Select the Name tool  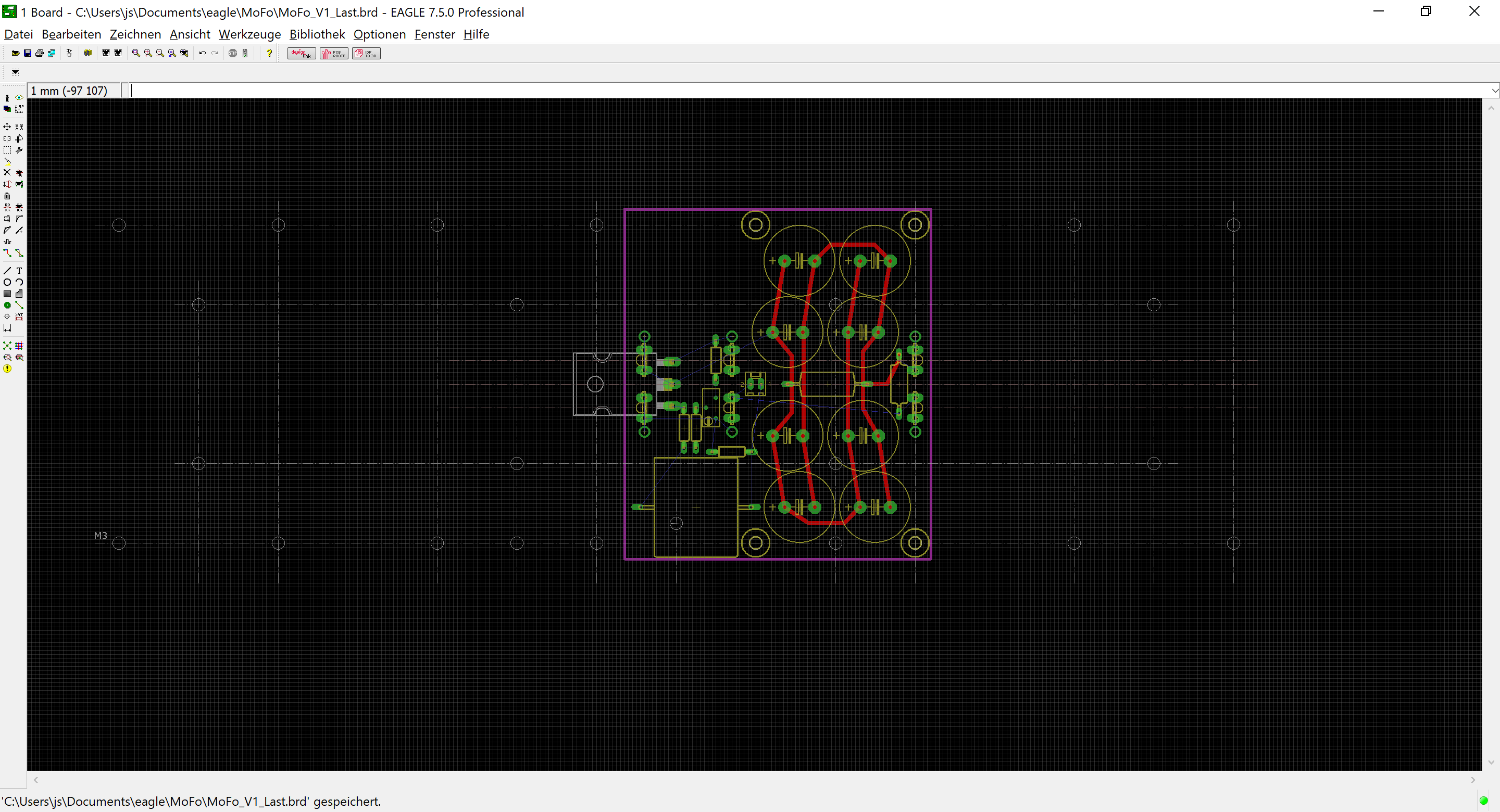[7, 207]
